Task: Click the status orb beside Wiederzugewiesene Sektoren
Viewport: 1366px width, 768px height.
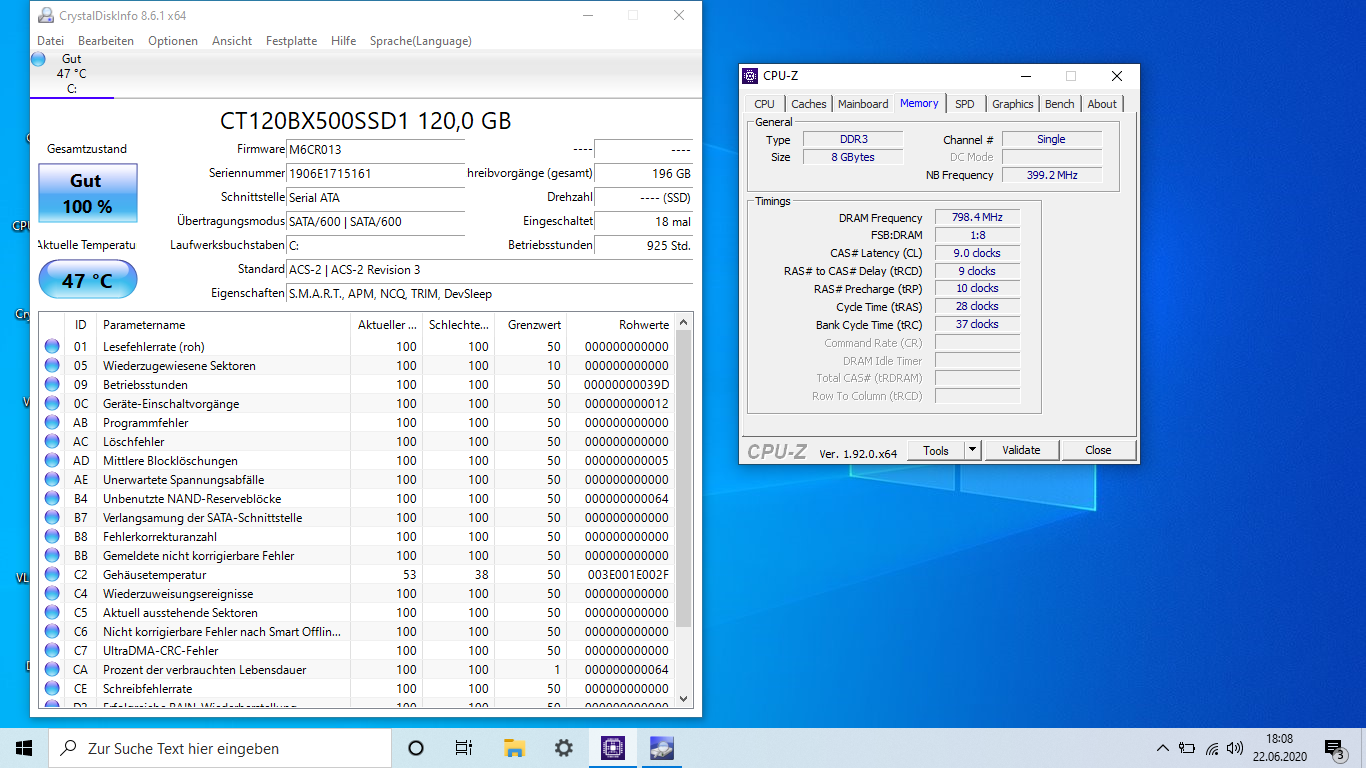Action: [x=52, y=365]
